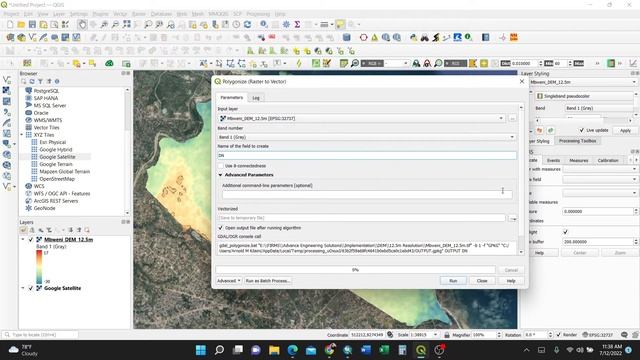Click the green cloud plugin icon
The width and height of the screenshot is (640, 360).
(x=109, y=63)
